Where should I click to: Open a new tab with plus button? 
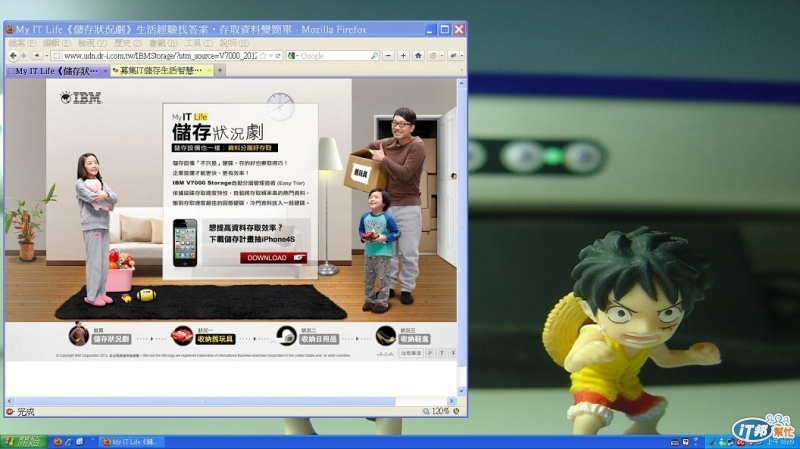[x=220, y=70]
